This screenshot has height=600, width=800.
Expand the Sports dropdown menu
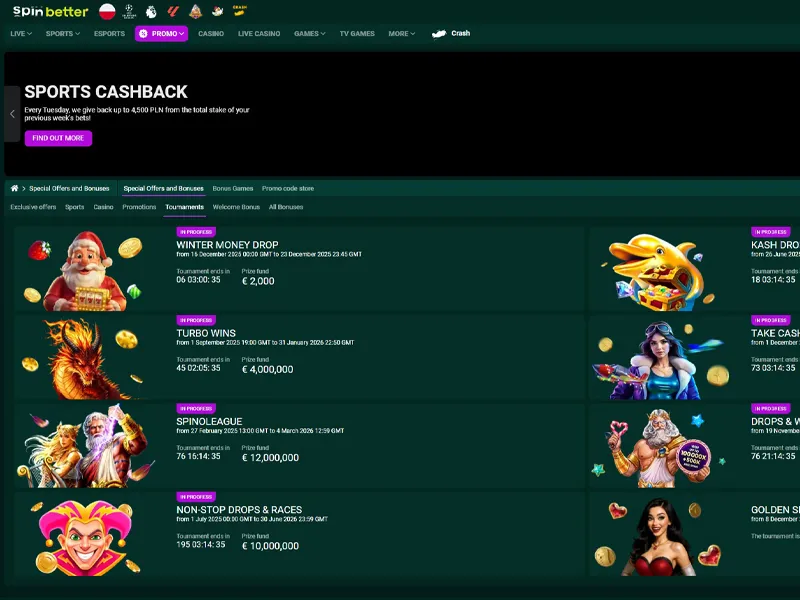pos(64,33)
